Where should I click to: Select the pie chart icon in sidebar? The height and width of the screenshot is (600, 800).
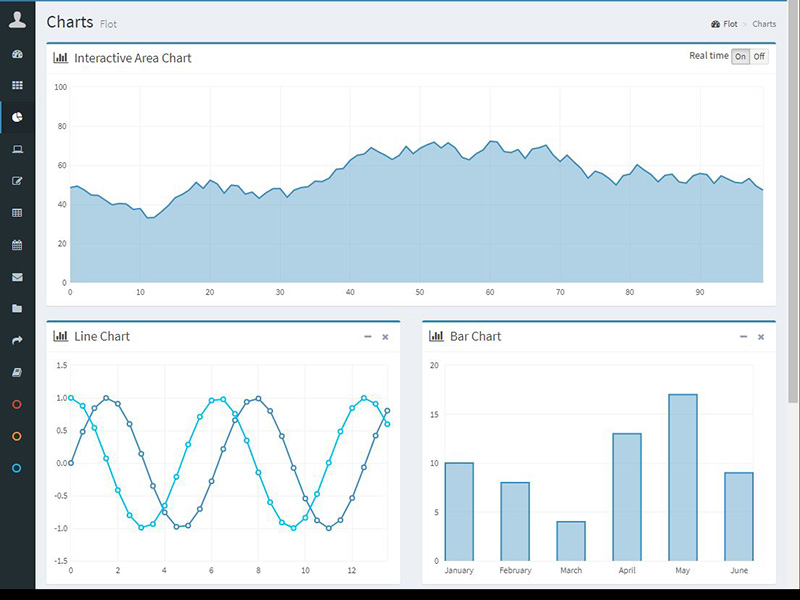[17, 117]
